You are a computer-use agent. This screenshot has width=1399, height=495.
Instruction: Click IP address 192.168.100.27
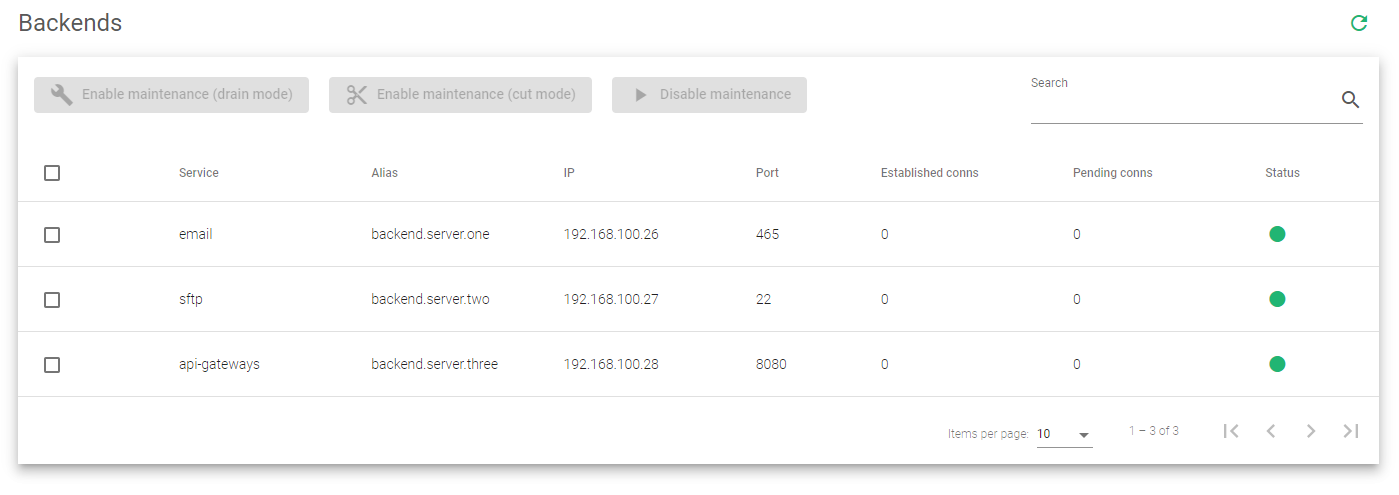pos(611,299)
